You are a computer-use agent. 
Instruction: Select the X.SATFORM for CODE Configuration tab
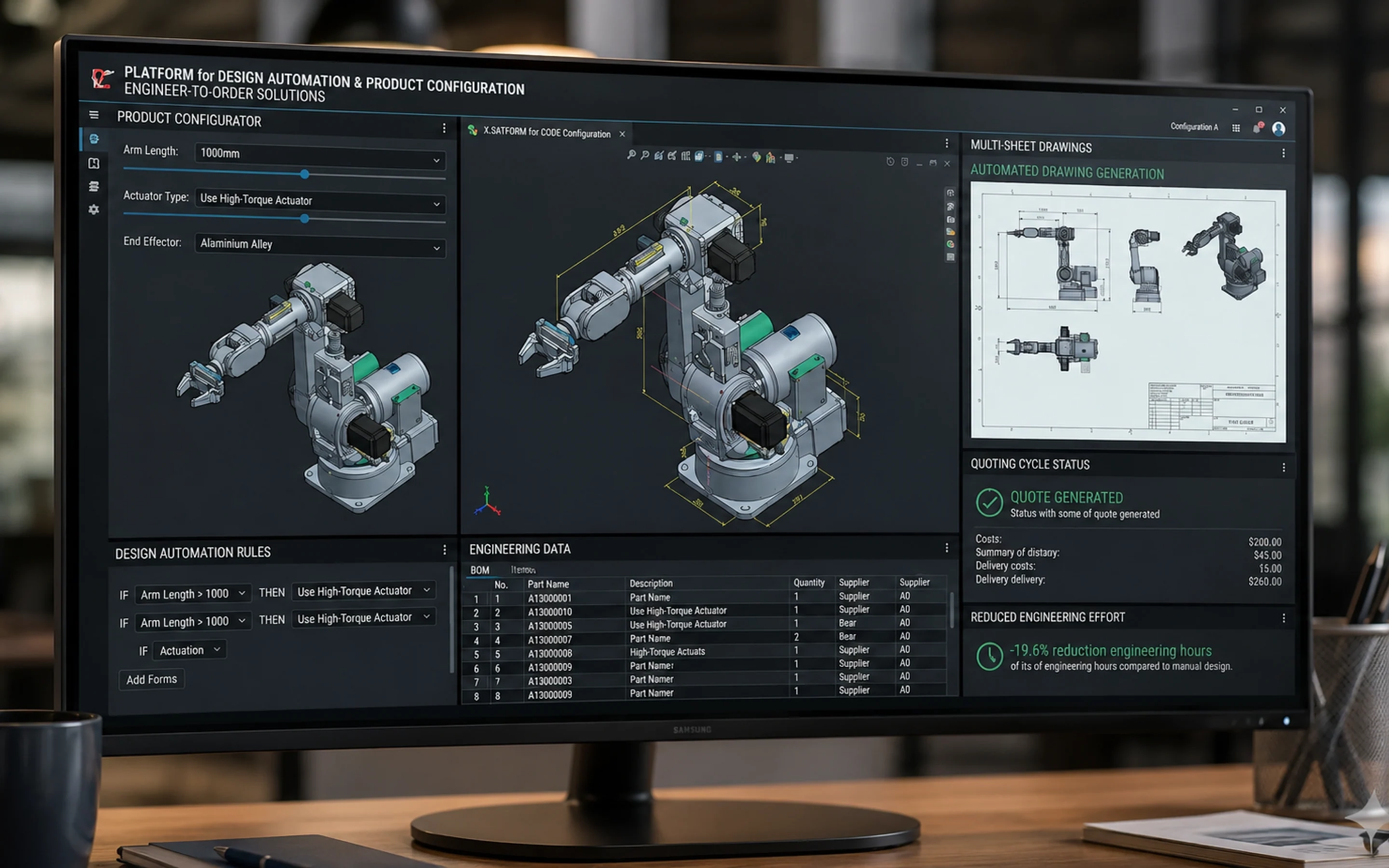tap(546, 133)
